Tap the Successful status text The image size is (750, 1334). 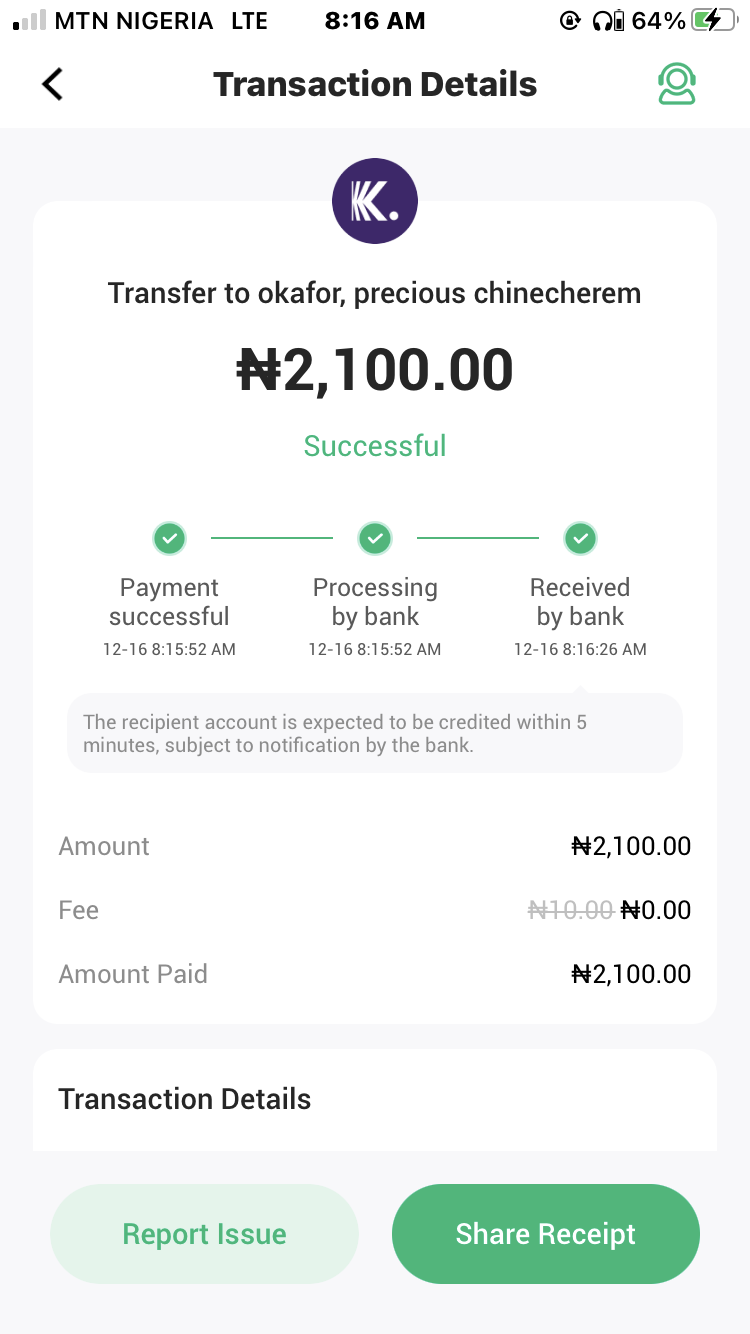(x=375, y=446)
